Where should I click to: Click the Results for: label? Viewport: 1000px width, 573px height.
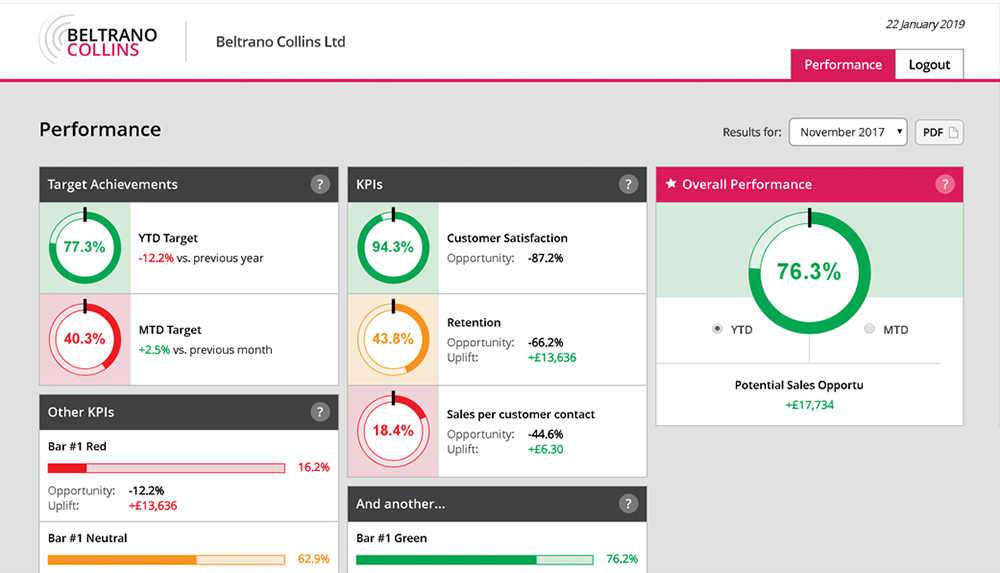point(752,133)
